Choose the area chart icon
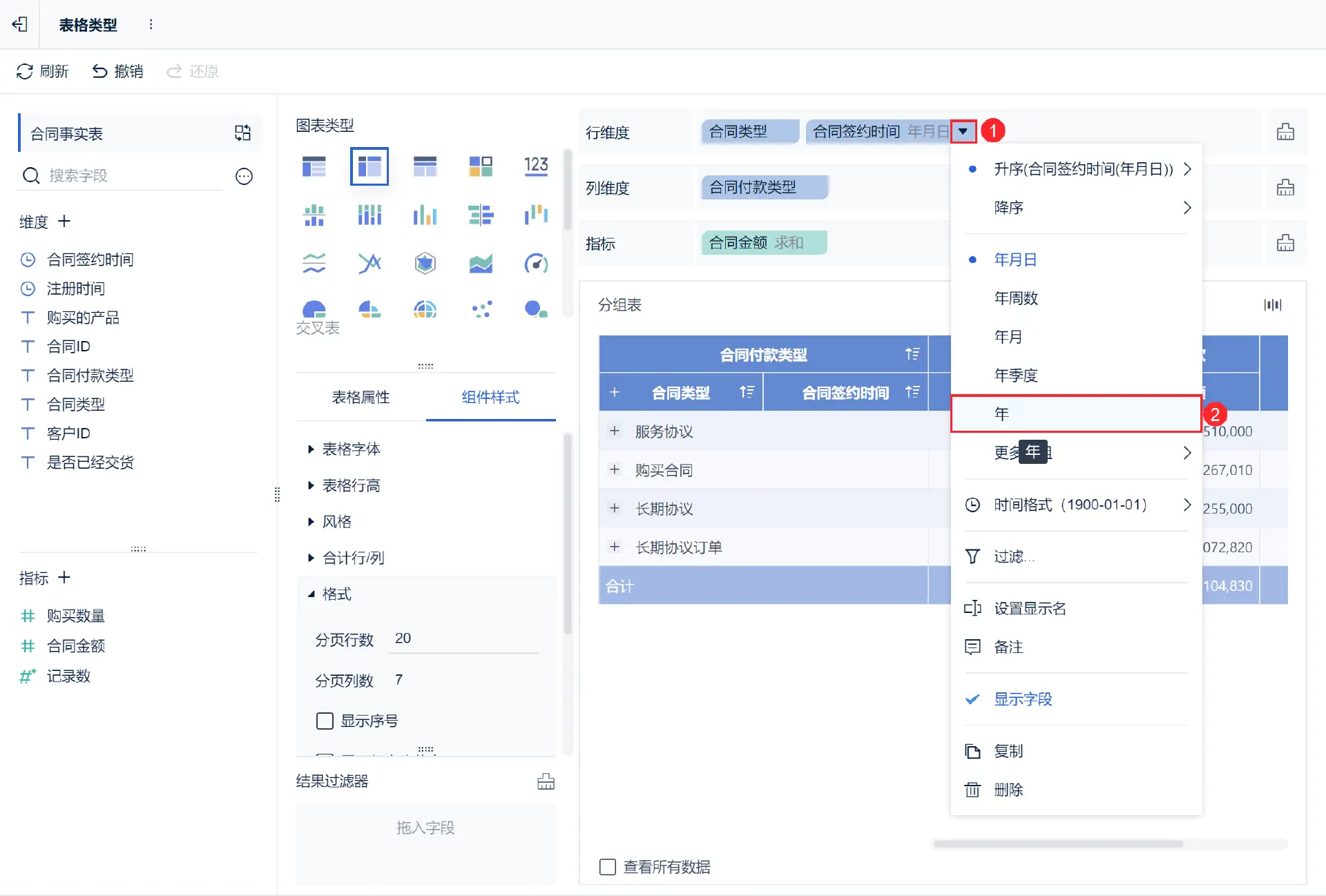 pos(481,263)
